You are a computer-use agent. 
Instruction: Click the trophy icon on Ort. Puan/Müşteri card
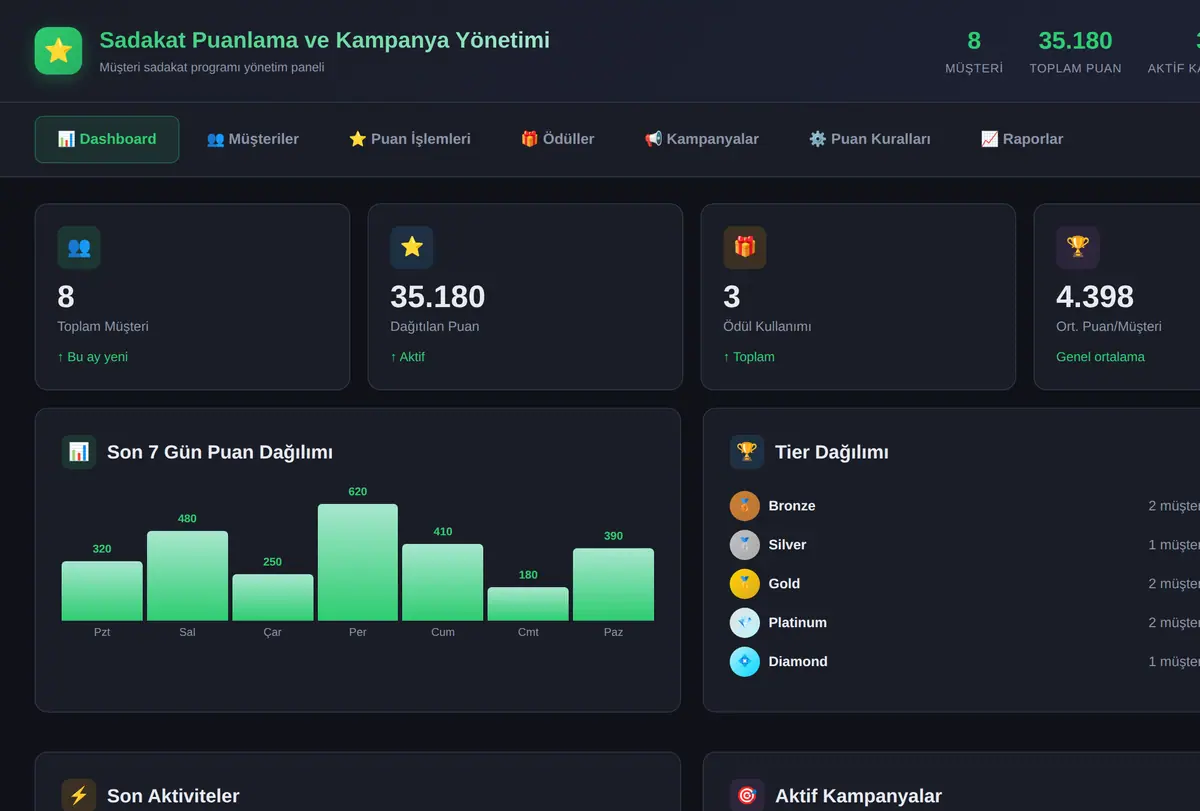pos(1078,247)
